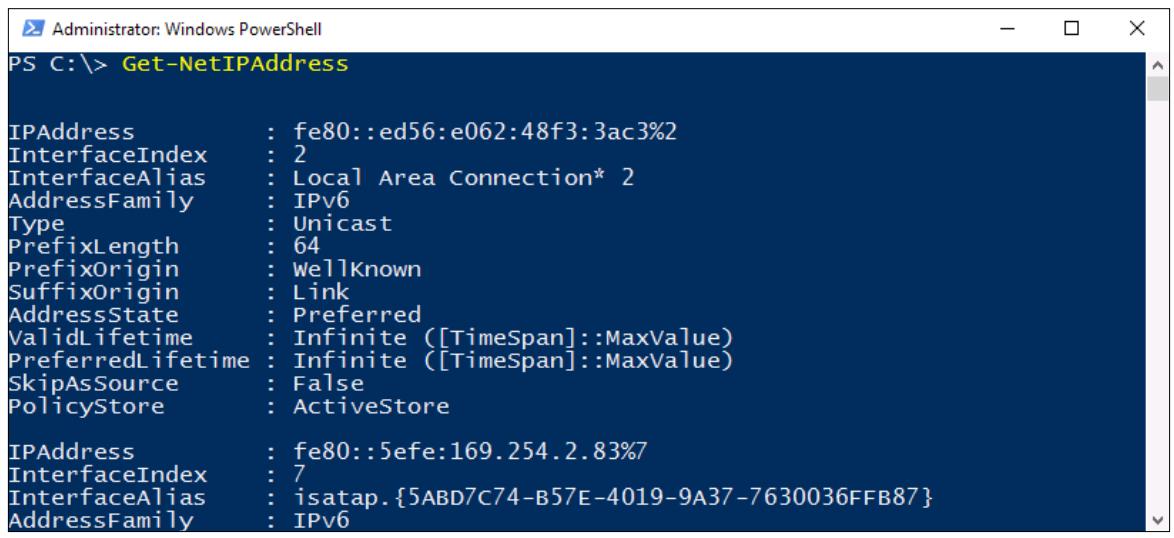Click the 'PS C:\>' prompt

click(x=58, y=64)
